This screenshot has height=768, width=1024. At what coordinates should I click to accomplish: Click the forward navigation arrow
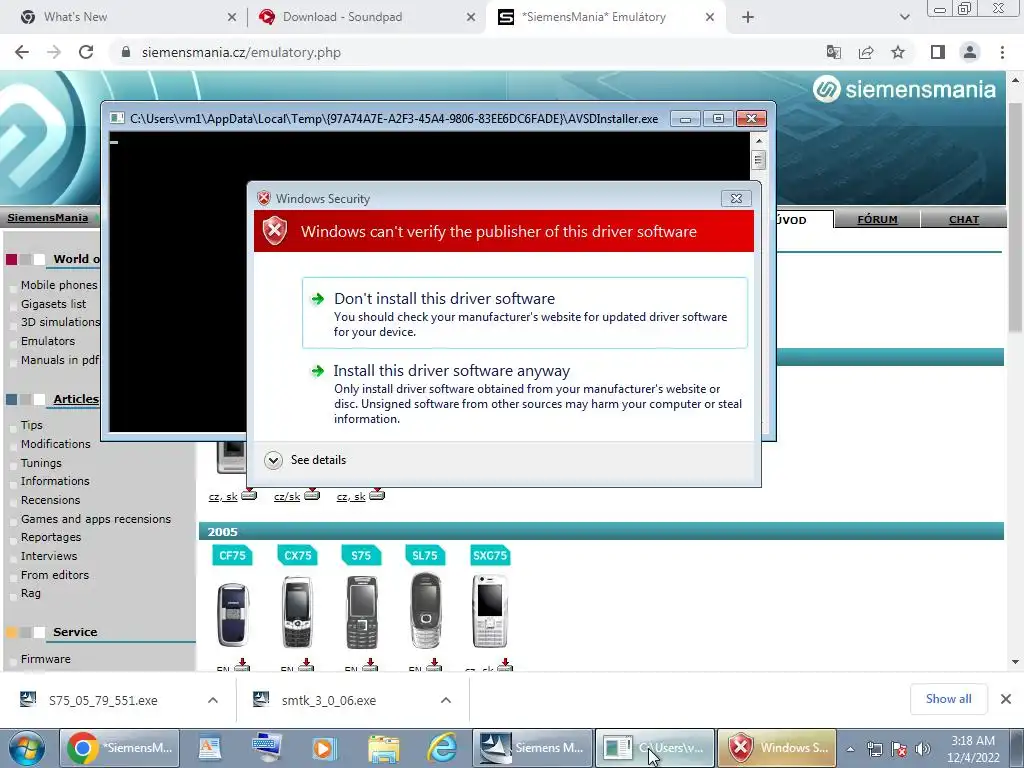[54, 52]
